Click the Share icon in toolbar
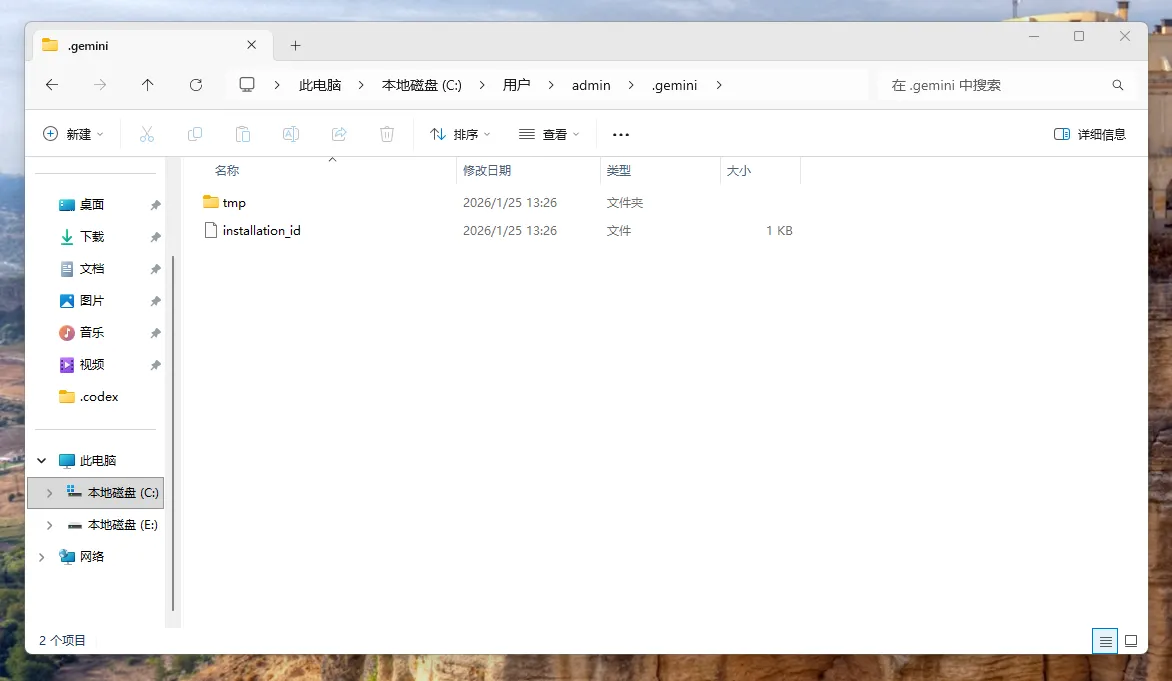This screenshot has height=681, width=1172. pyautogui.click(x=339, y=134)
